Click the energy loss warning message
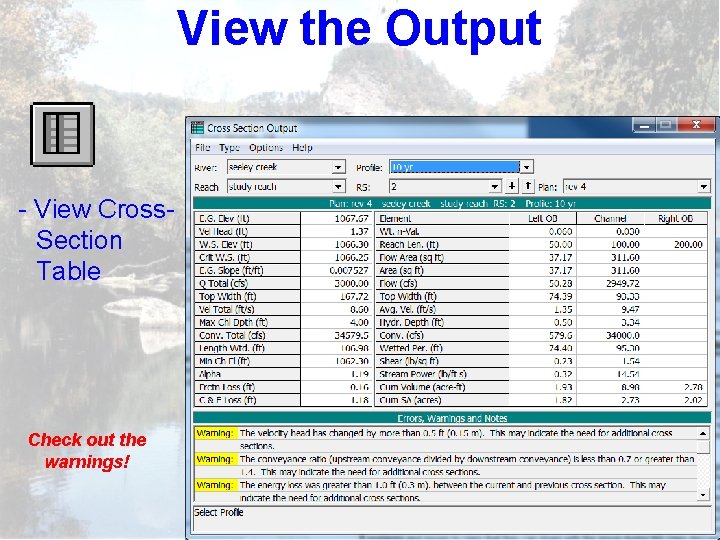Image resolution: width=720 pixels, height=540 pixels. [452, 491]
